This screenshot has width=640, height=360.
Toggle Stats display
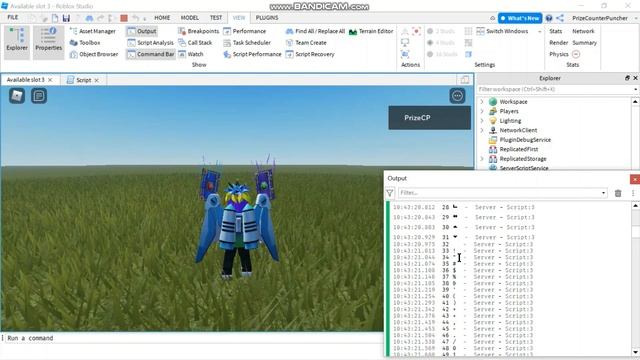point(556,31)
